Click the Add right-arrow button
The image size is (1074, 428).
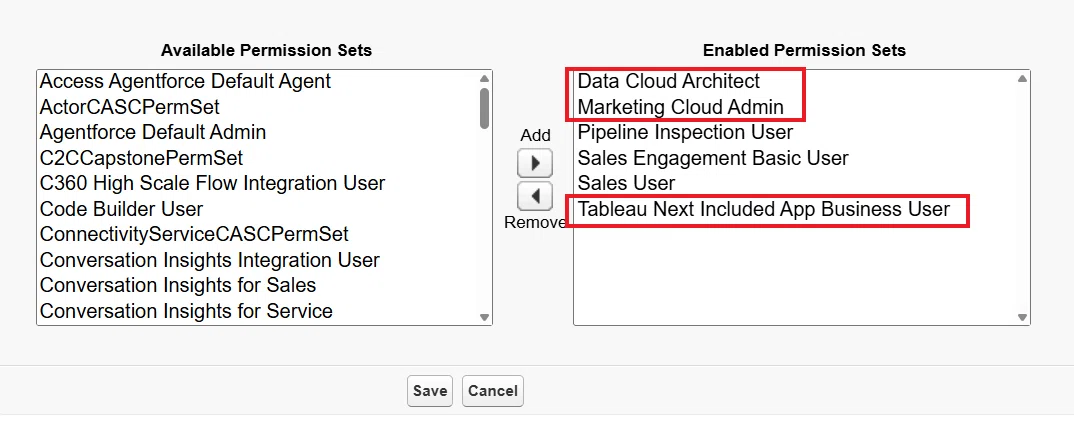[535, 163]
